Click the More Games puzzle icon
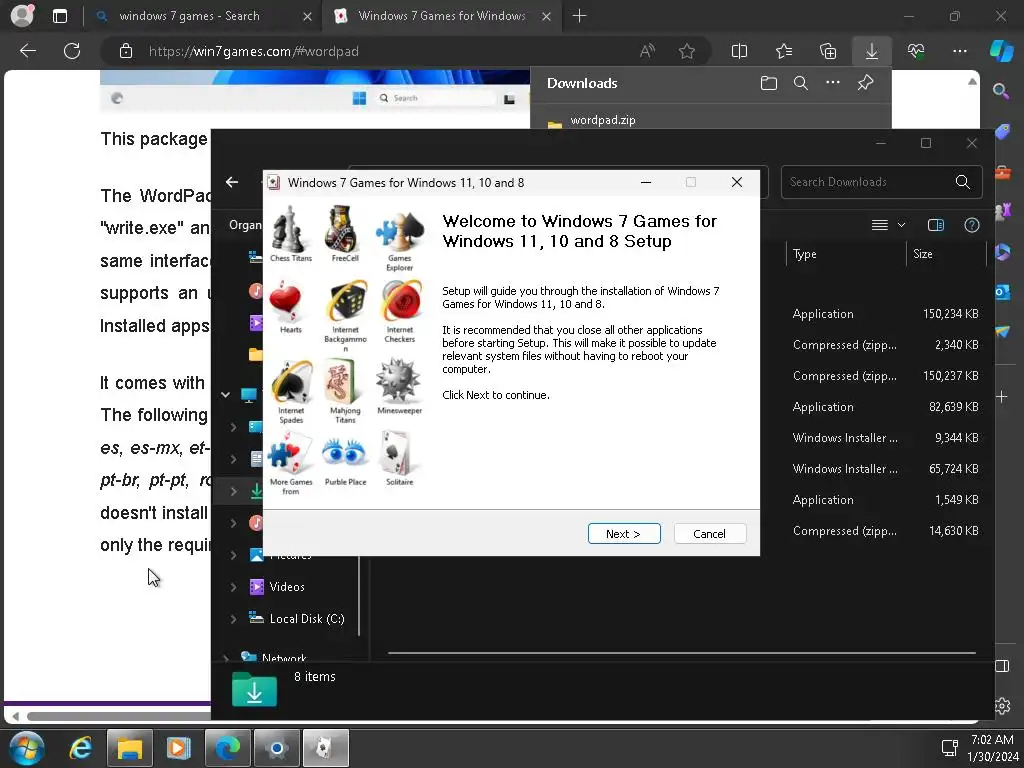 290,454
